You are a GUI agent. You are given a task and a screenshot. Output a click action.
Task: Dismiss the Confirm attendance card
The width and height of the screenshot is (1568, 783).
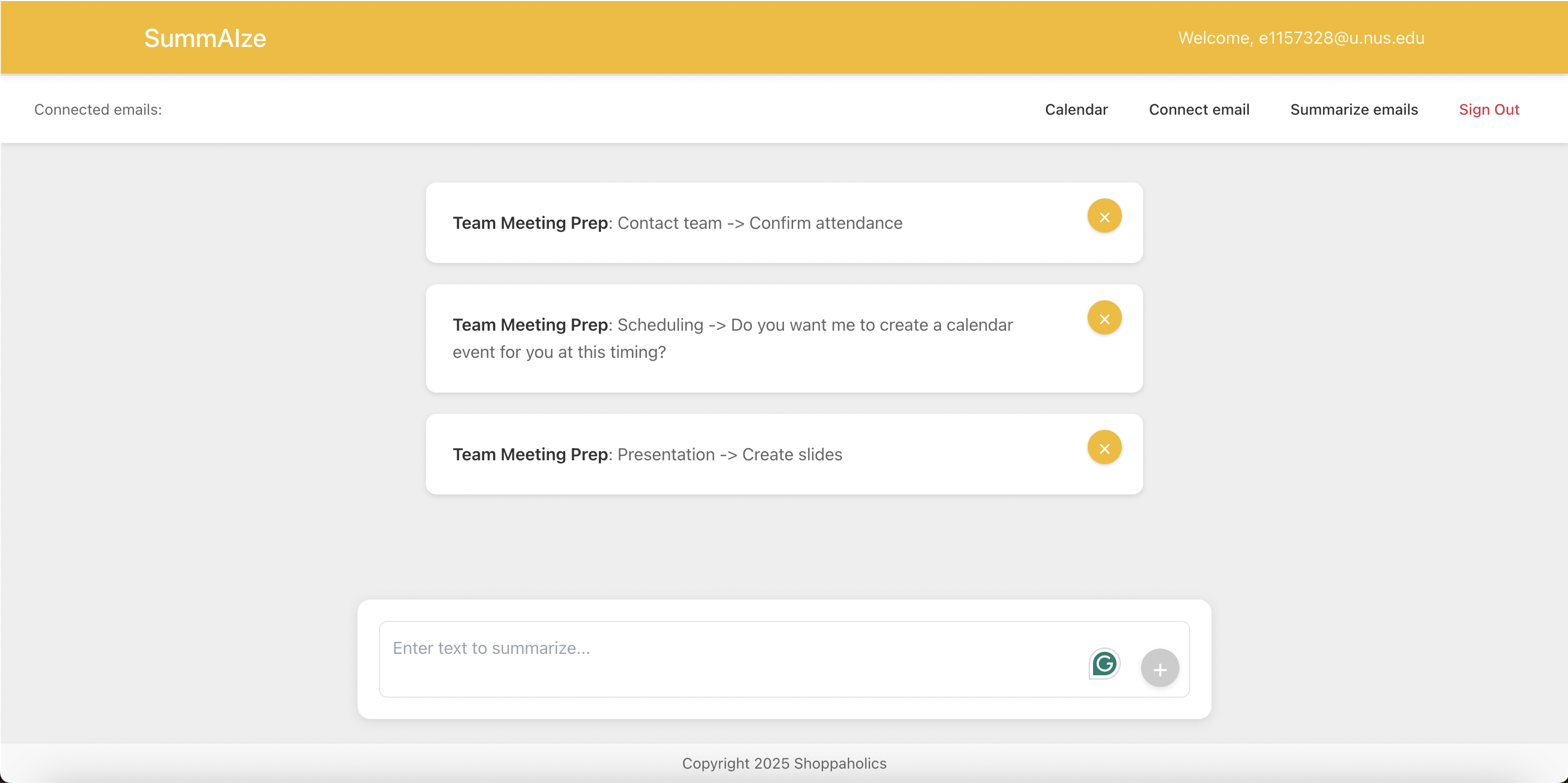1104,217
